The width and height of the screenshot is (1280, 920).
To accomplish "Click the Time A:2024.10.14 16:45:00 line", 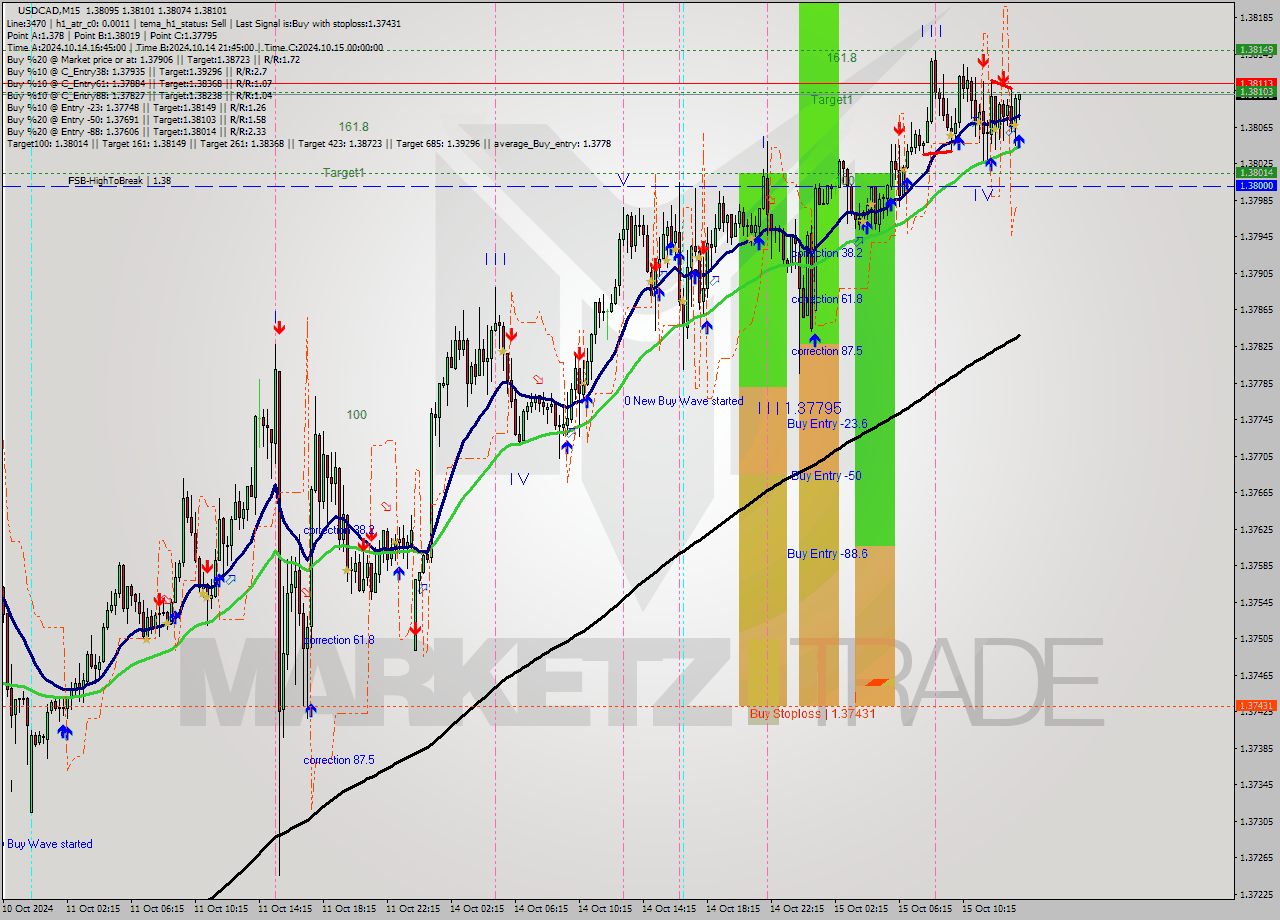I will [x=194, y=47].
